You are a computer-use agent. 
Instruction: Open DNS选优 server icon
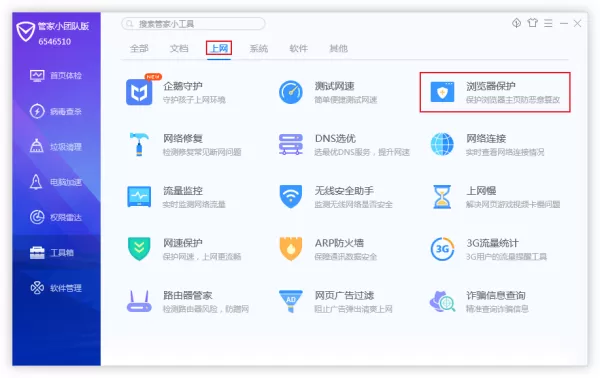(x=291, y=144)
